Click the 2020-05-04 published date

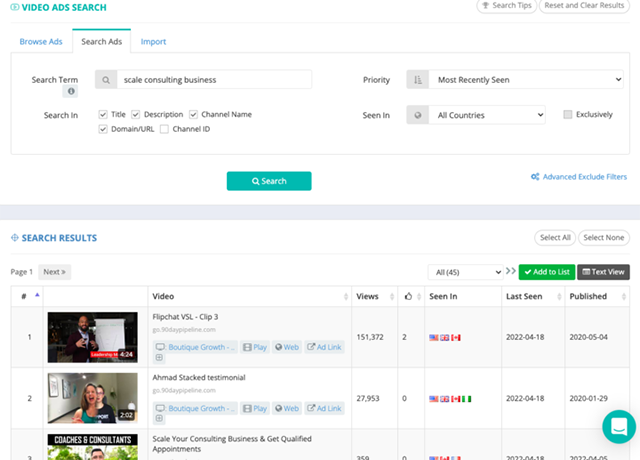coord(589,337)
